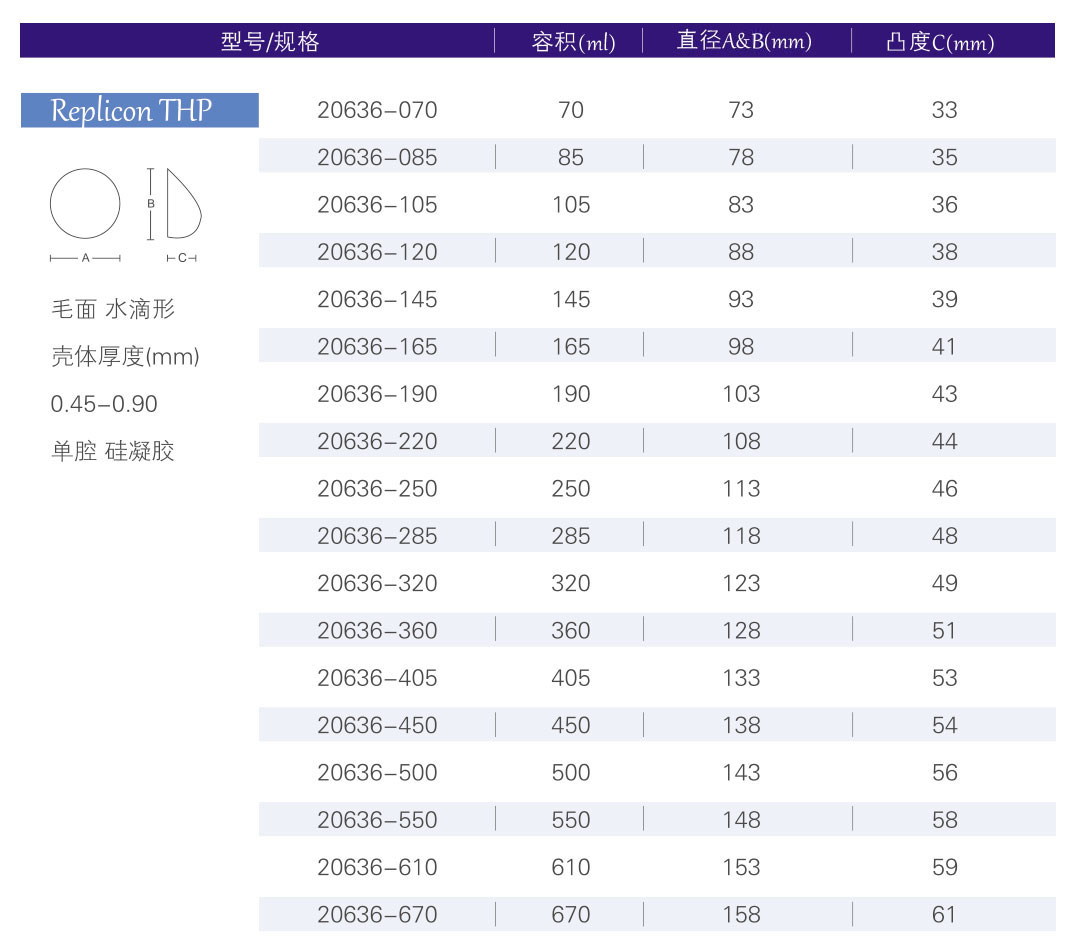Select the teardrop side-profile implant diagram

point(184,203)
